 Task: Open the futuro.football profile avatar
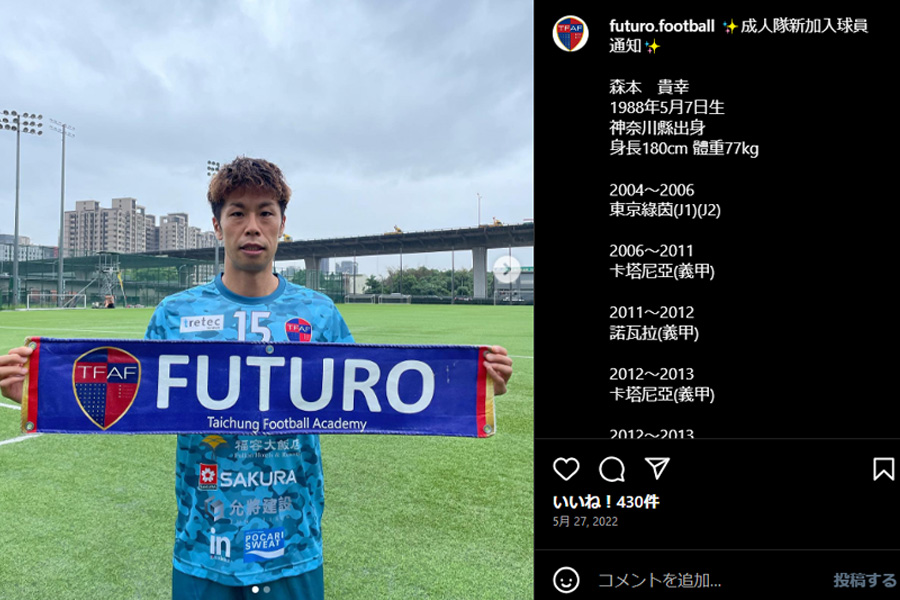coord(571,33)
